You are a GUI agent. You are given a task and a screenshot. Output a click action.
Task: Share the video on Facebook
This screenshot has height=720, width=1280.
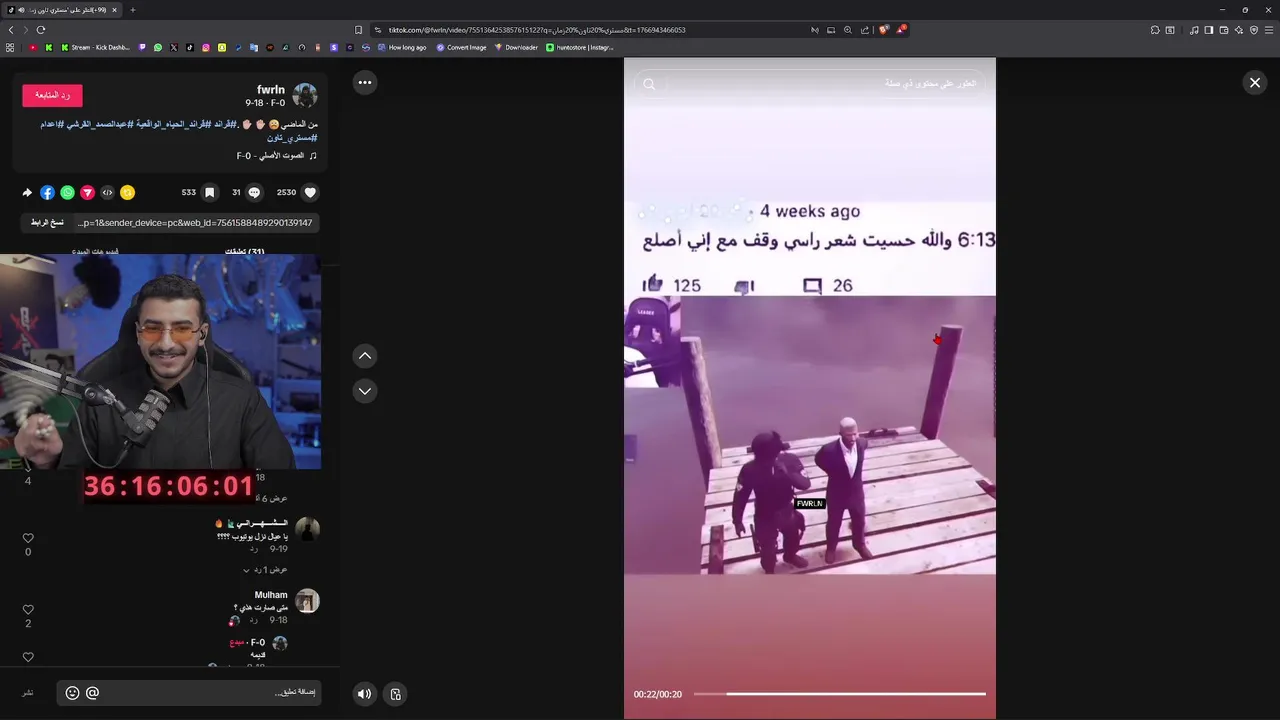point(47,192)
